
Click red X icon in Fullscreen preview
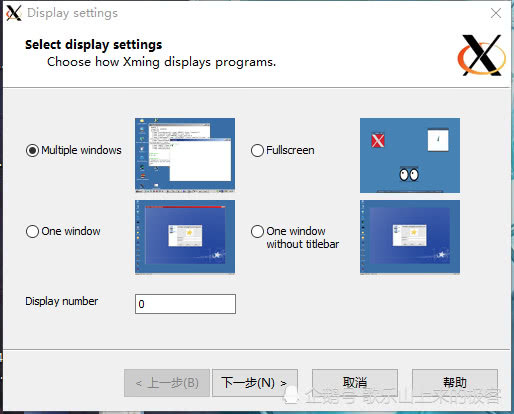(x=378, y=140)
